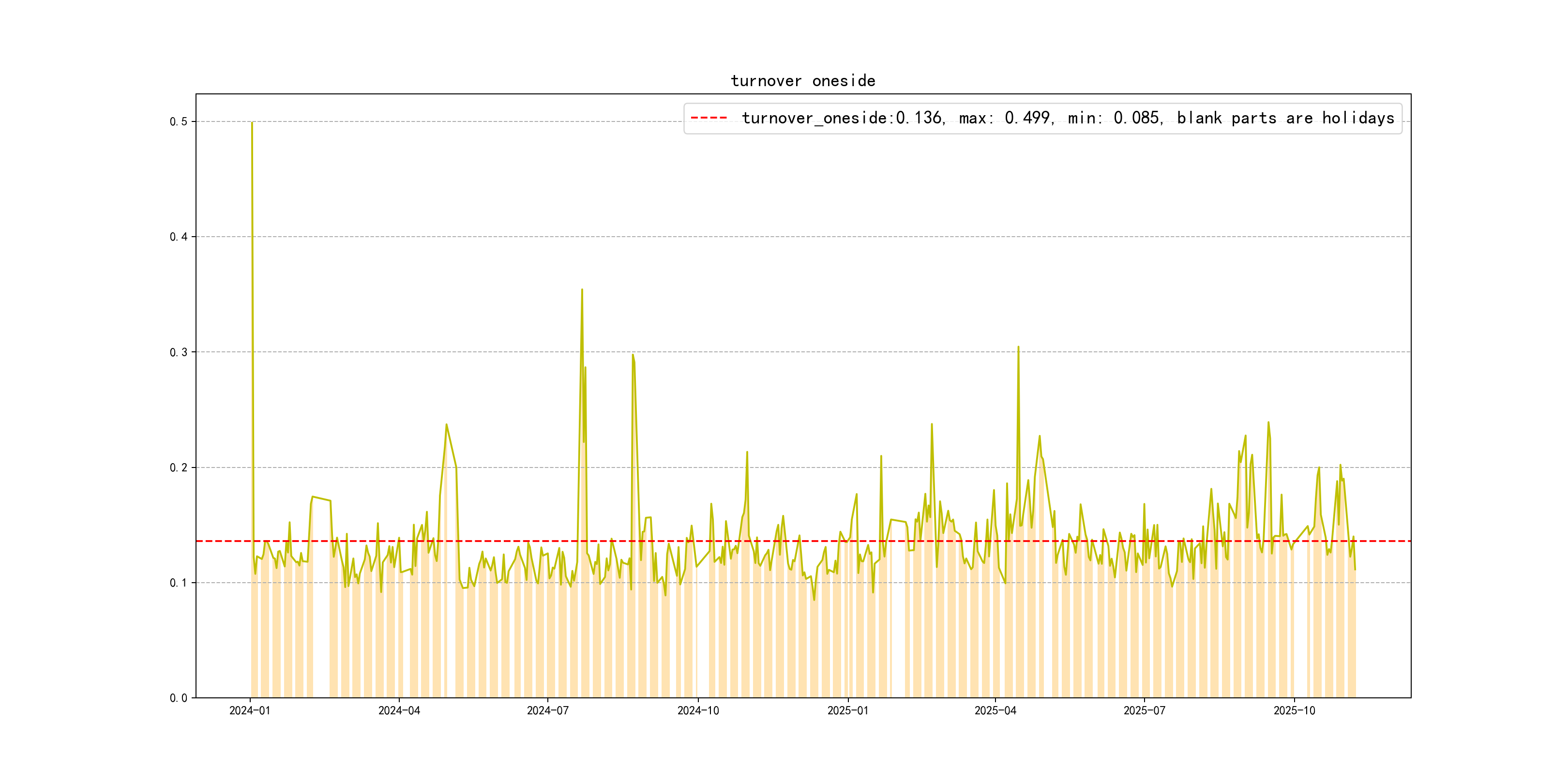Select the 2025-10 x-axis tick label

tap(1294, 711)
